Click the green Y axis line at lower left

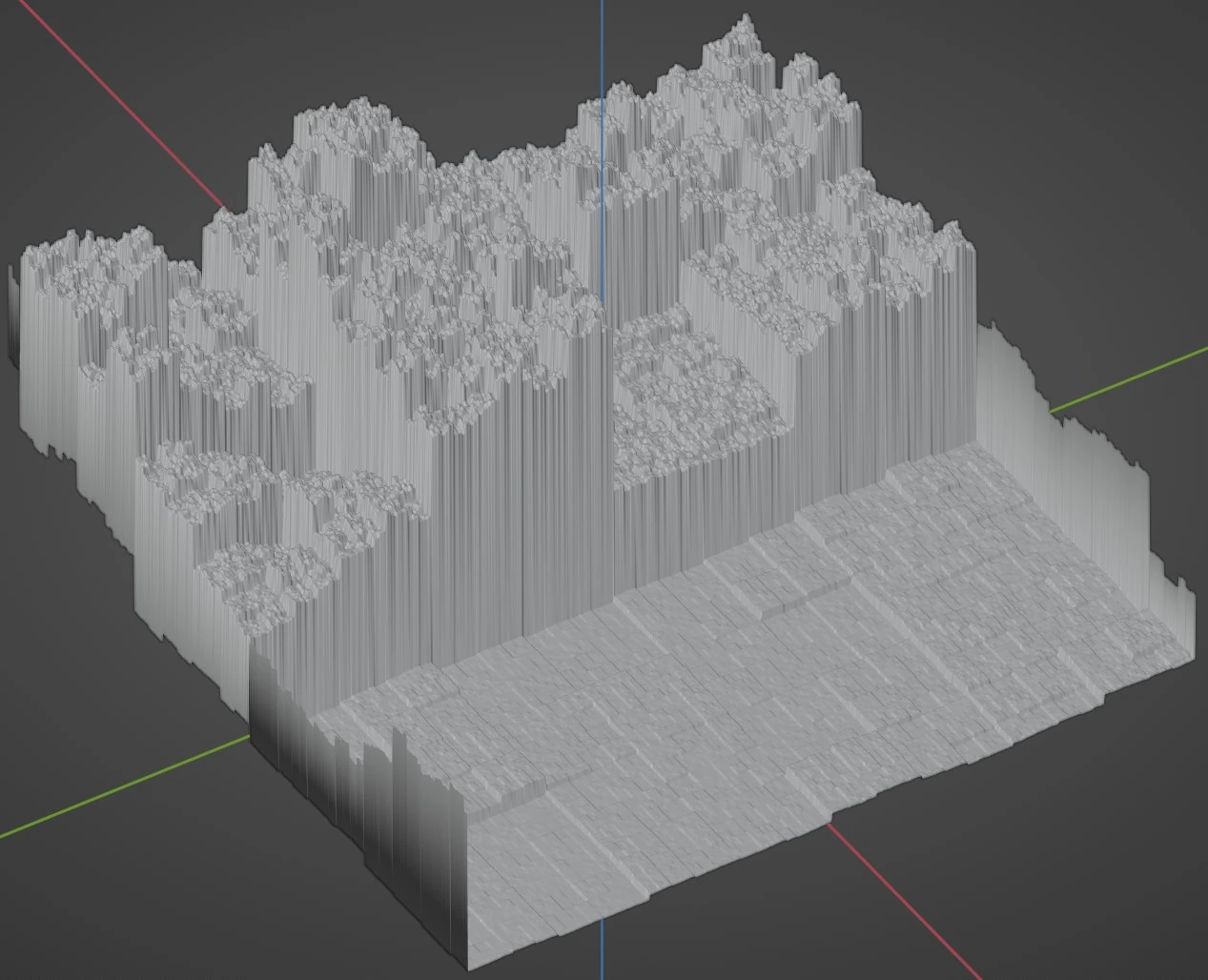pyautogui.click(x=114, y=793)
